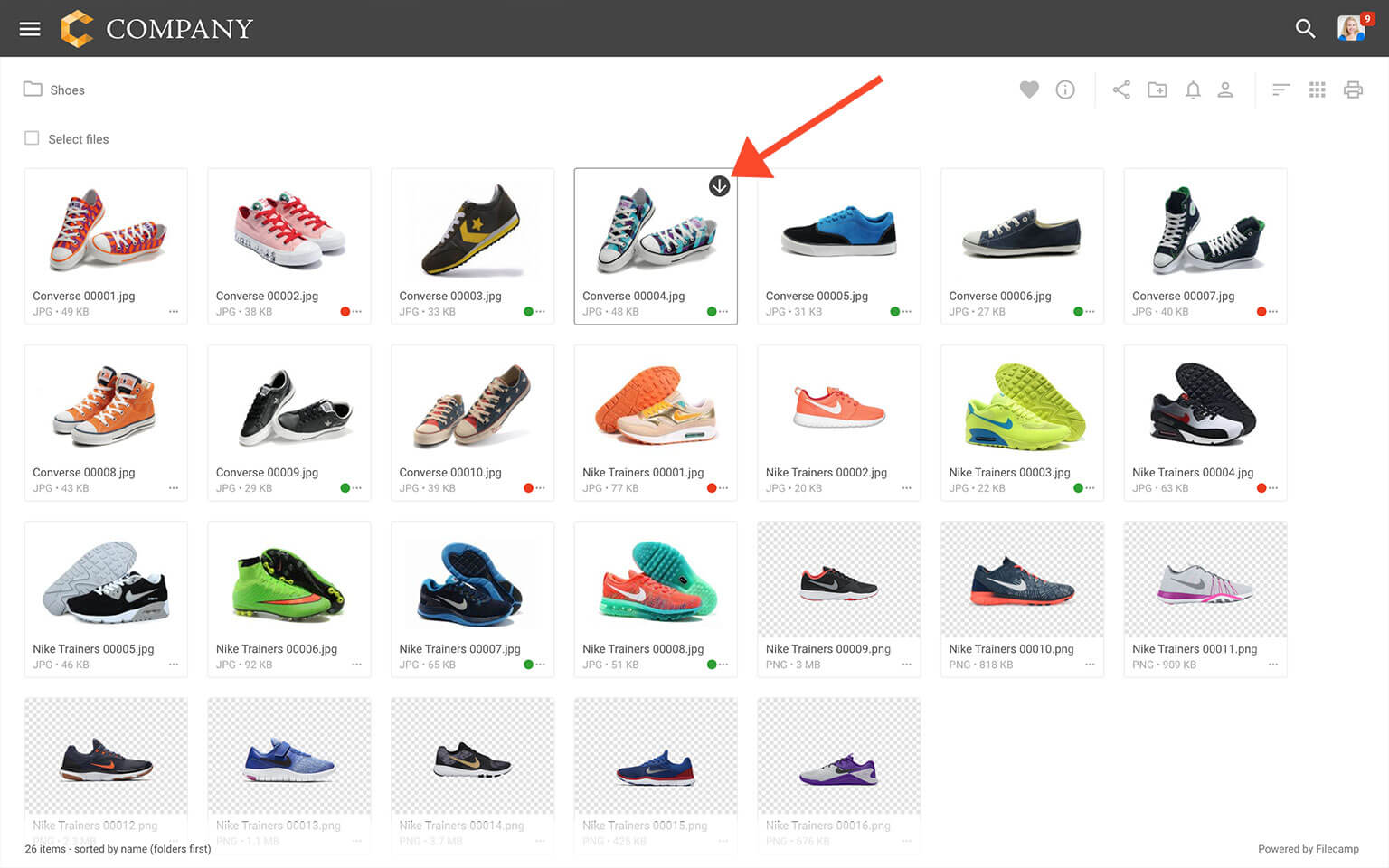Open Nike Trainers 00005.jpg thumbnail
The height and width of the screenshot is (868, 1389).
click(106, 580)
